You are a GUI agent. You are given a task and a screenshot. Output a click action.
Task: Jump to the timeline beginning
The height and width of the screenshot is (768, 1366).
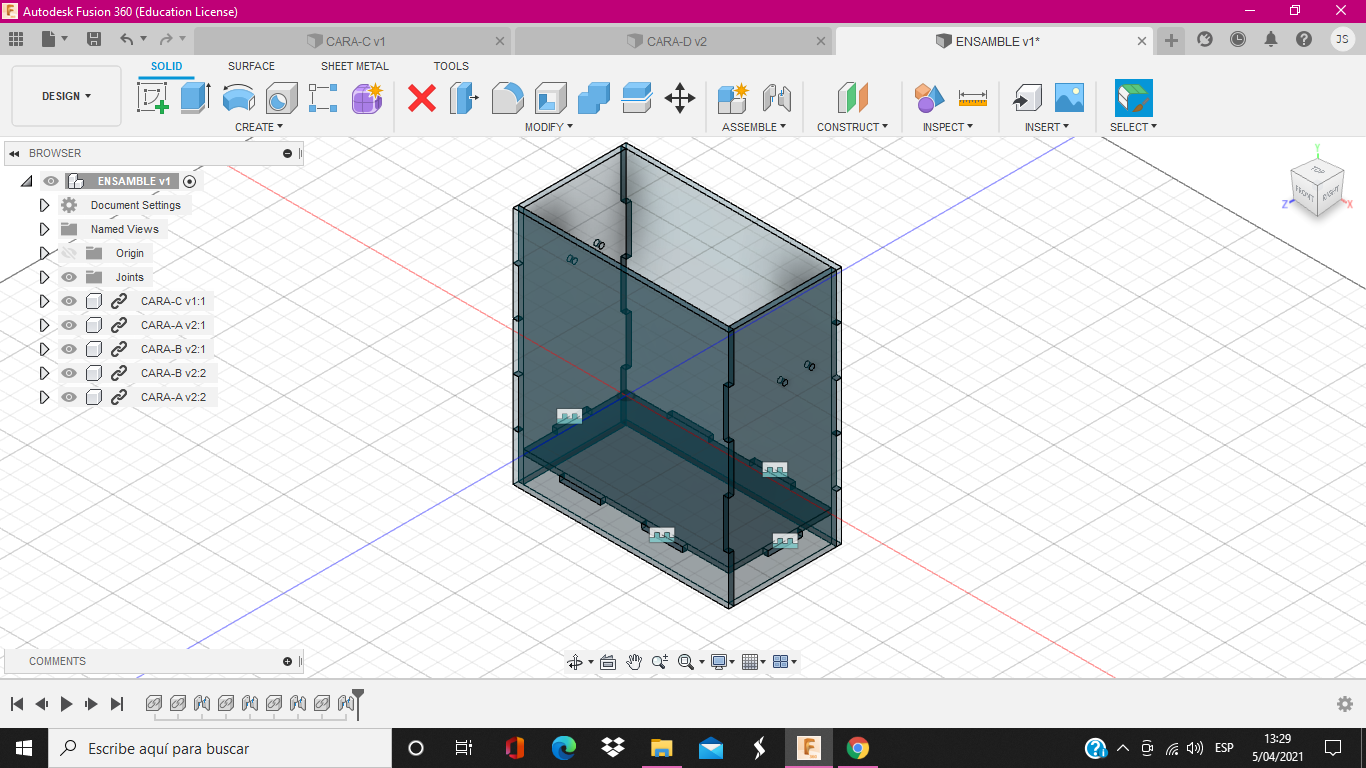tap(17, 704)
